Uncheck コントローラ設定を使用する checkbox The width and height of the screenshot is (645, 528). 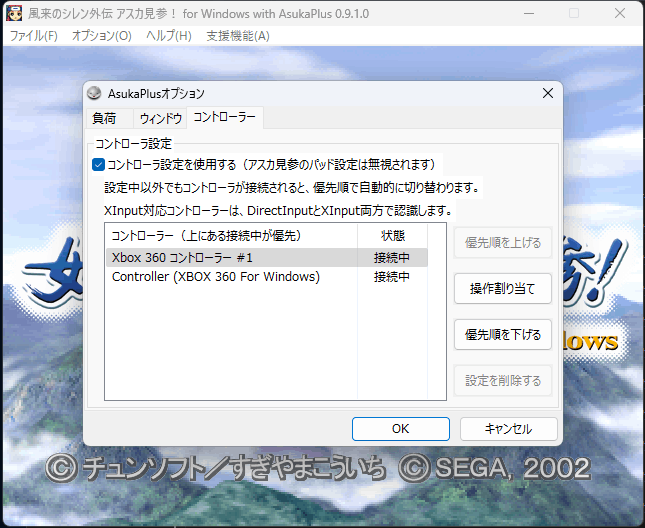pos(98,165)
